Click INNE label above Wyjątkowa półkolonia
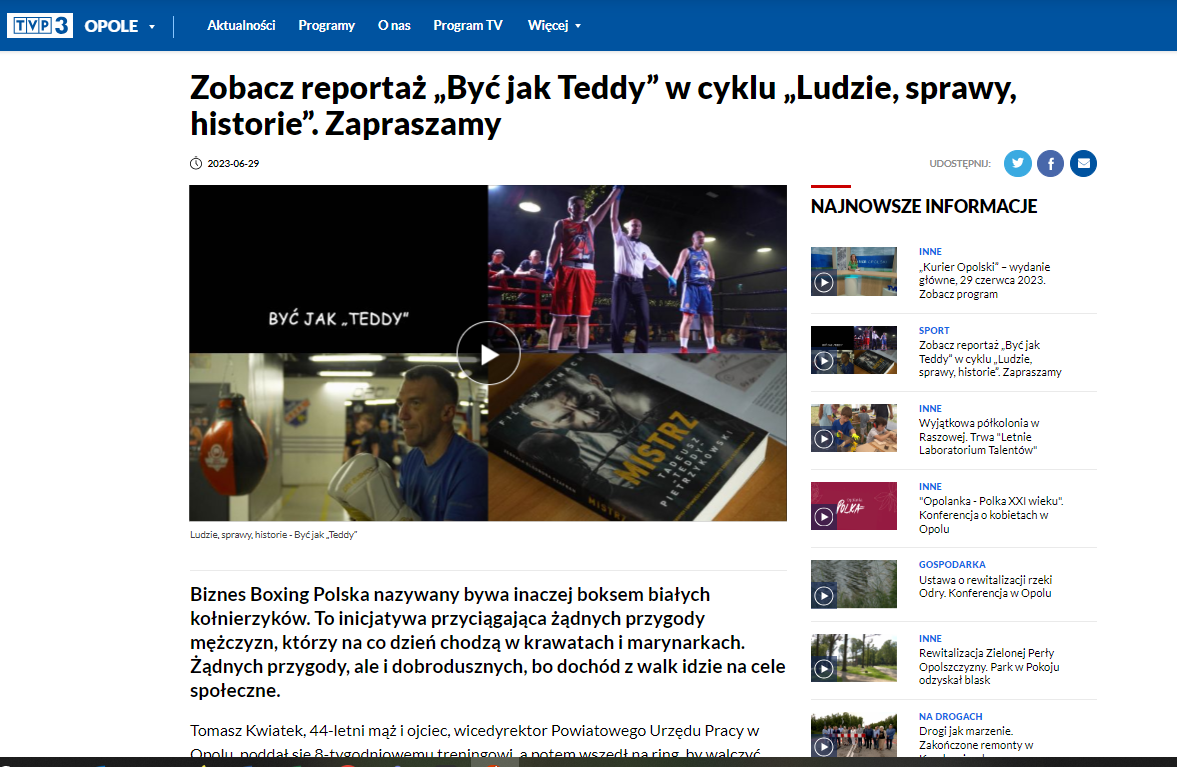 tap(930, 408)
